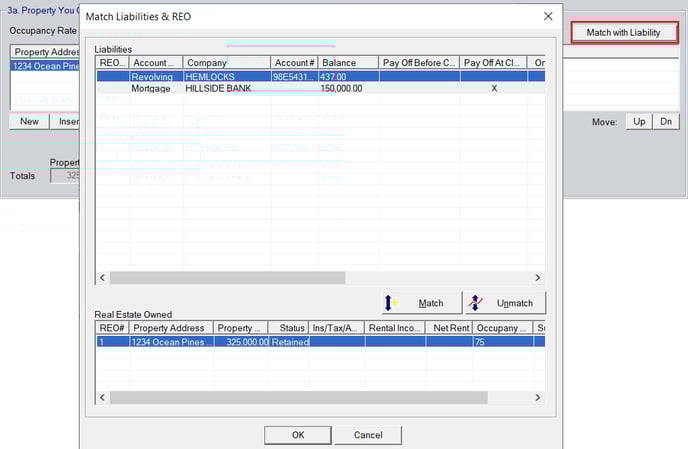This screenshot has height=449, width=688.
Task: Select balance 150,000.00 cell
Action: click(348, 88)
